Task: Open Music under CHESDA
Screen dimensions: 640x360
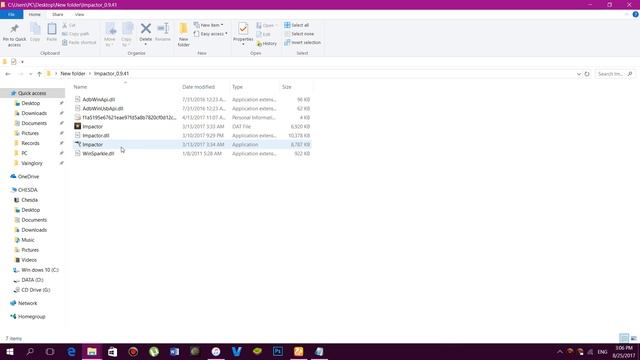Action: click(x=28, y=240)
